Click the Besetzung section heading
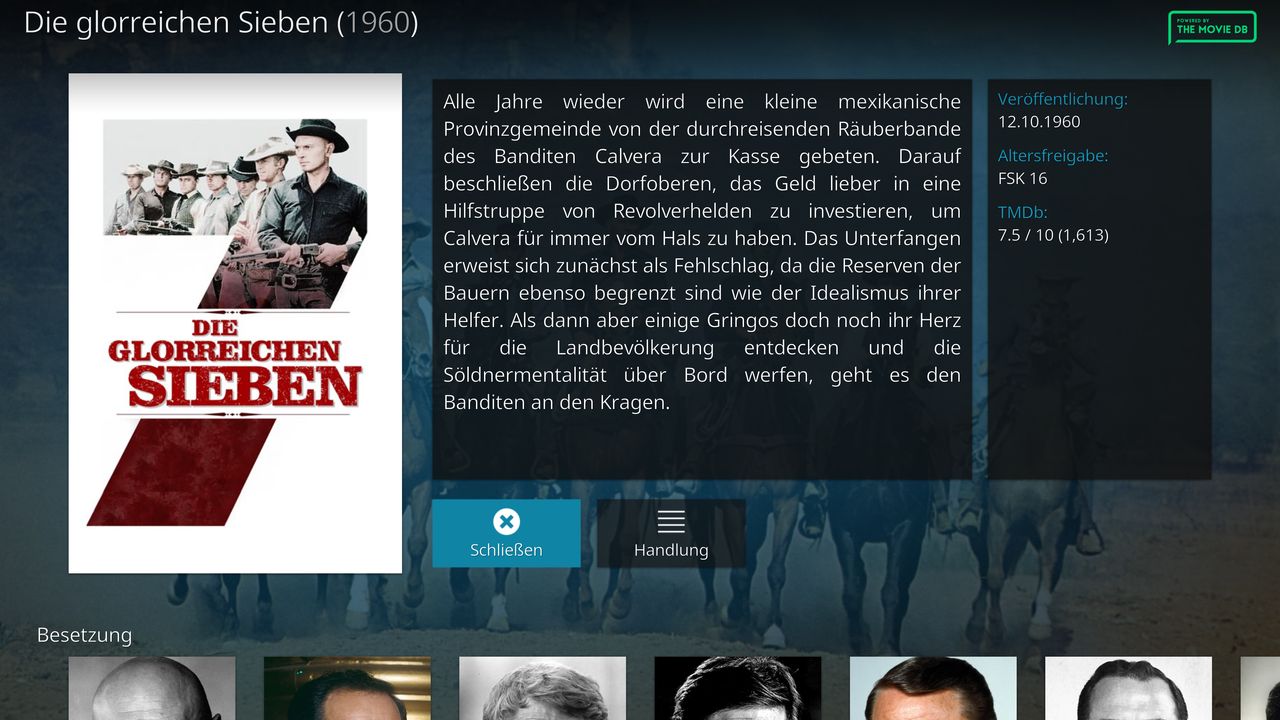Image resolution: width=1280 pixels, height=720 pixels. tap(84, 635)
